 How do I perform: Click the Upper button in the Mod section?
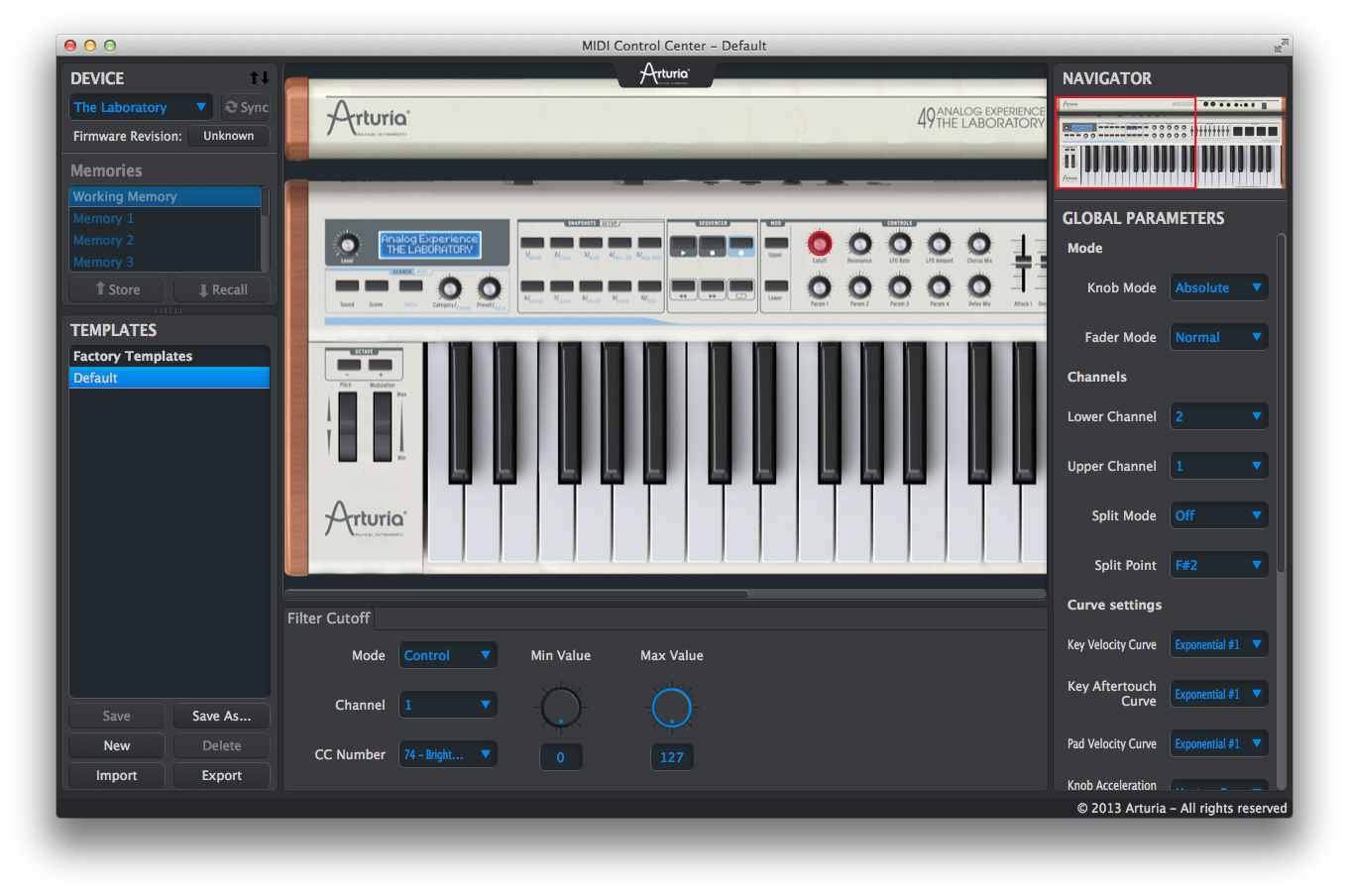point(778,243)
